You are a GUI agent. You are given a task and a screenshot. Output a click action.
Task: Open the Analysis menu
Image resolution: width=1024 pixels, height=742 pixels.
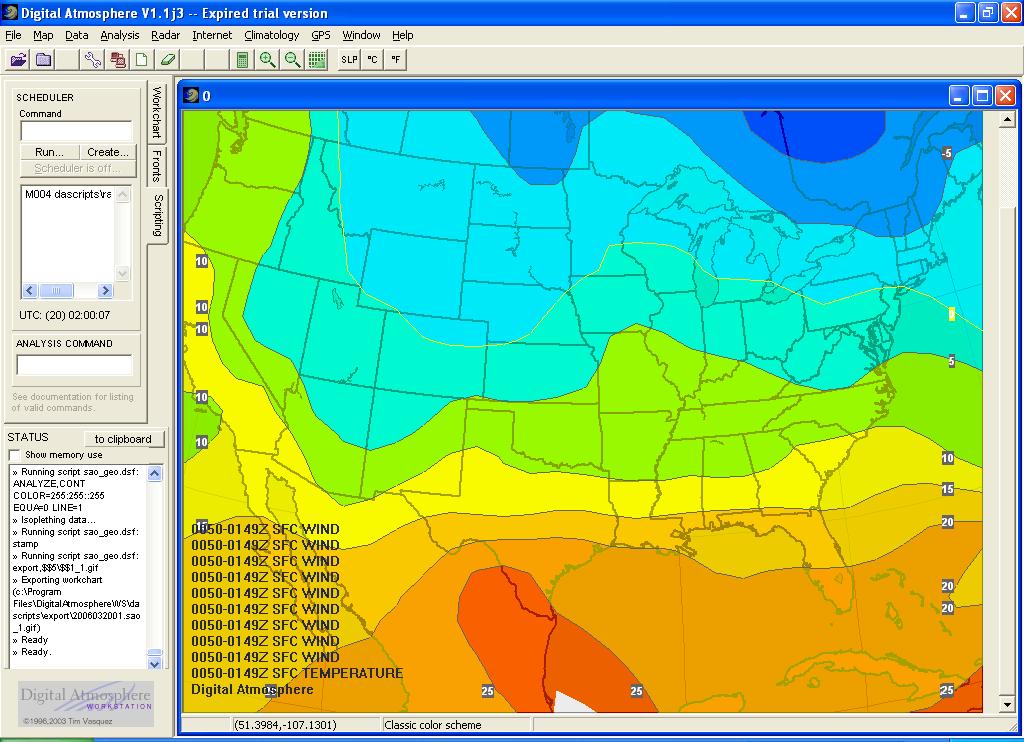coord(120,35)
